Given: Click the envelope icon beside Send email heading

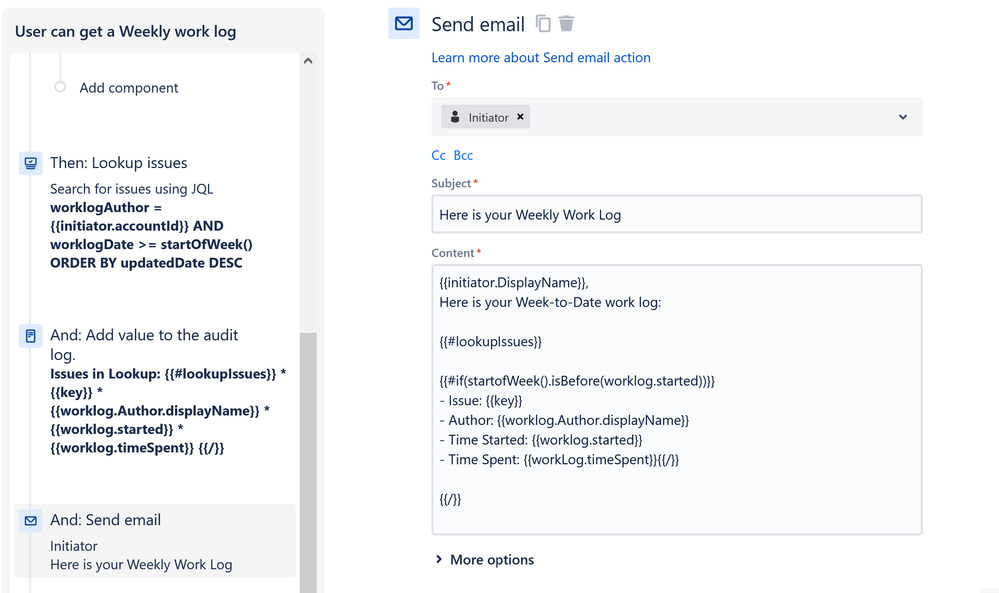Looking at the screenshot, I should click(x=403, y=23).
